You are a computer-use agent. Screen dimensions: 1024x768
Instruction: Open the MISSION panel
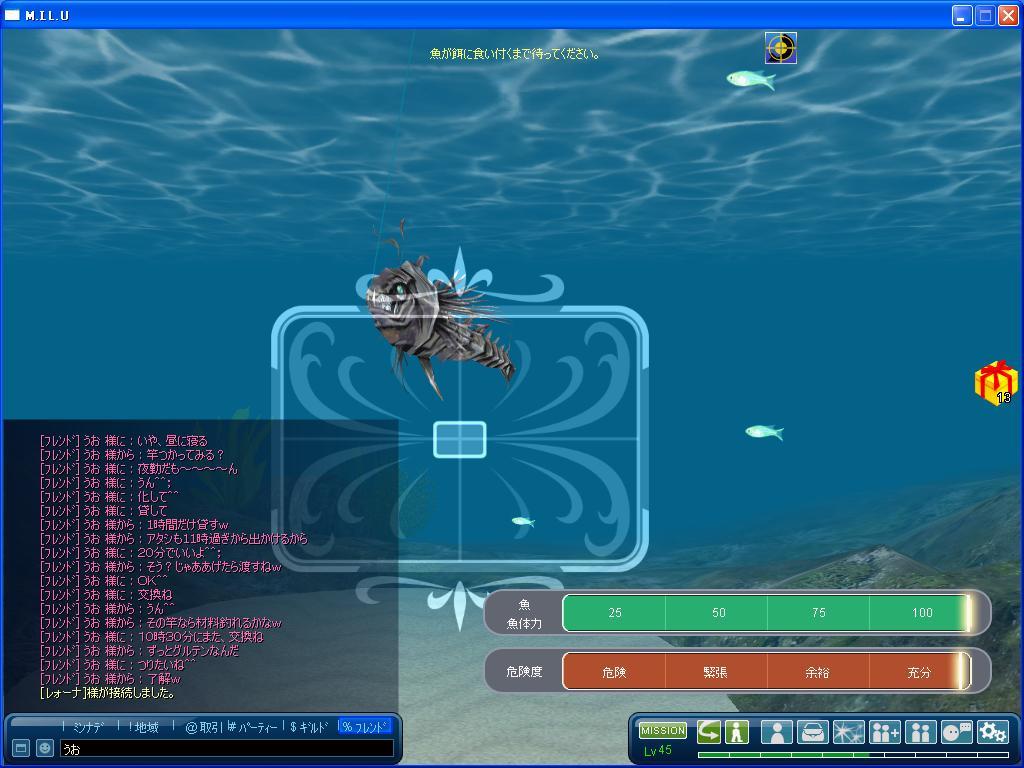(662, 730)
